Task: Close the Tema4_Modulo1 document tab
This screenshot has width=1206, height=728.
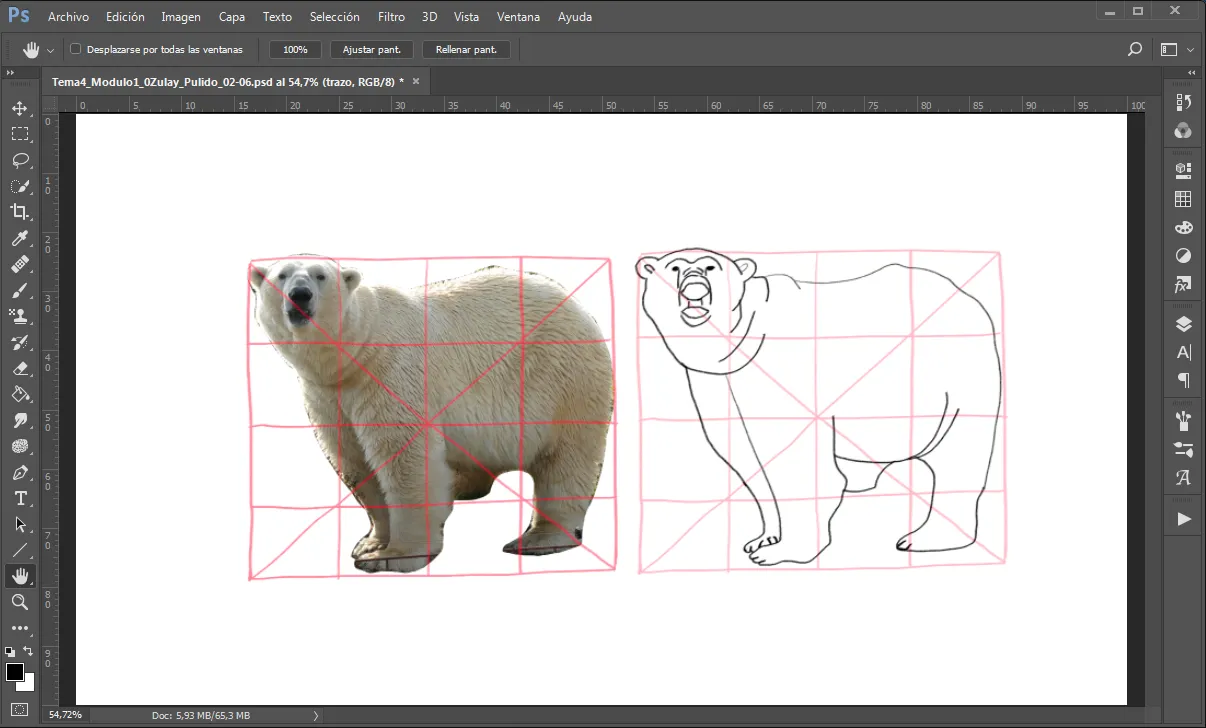Action: 416,81
